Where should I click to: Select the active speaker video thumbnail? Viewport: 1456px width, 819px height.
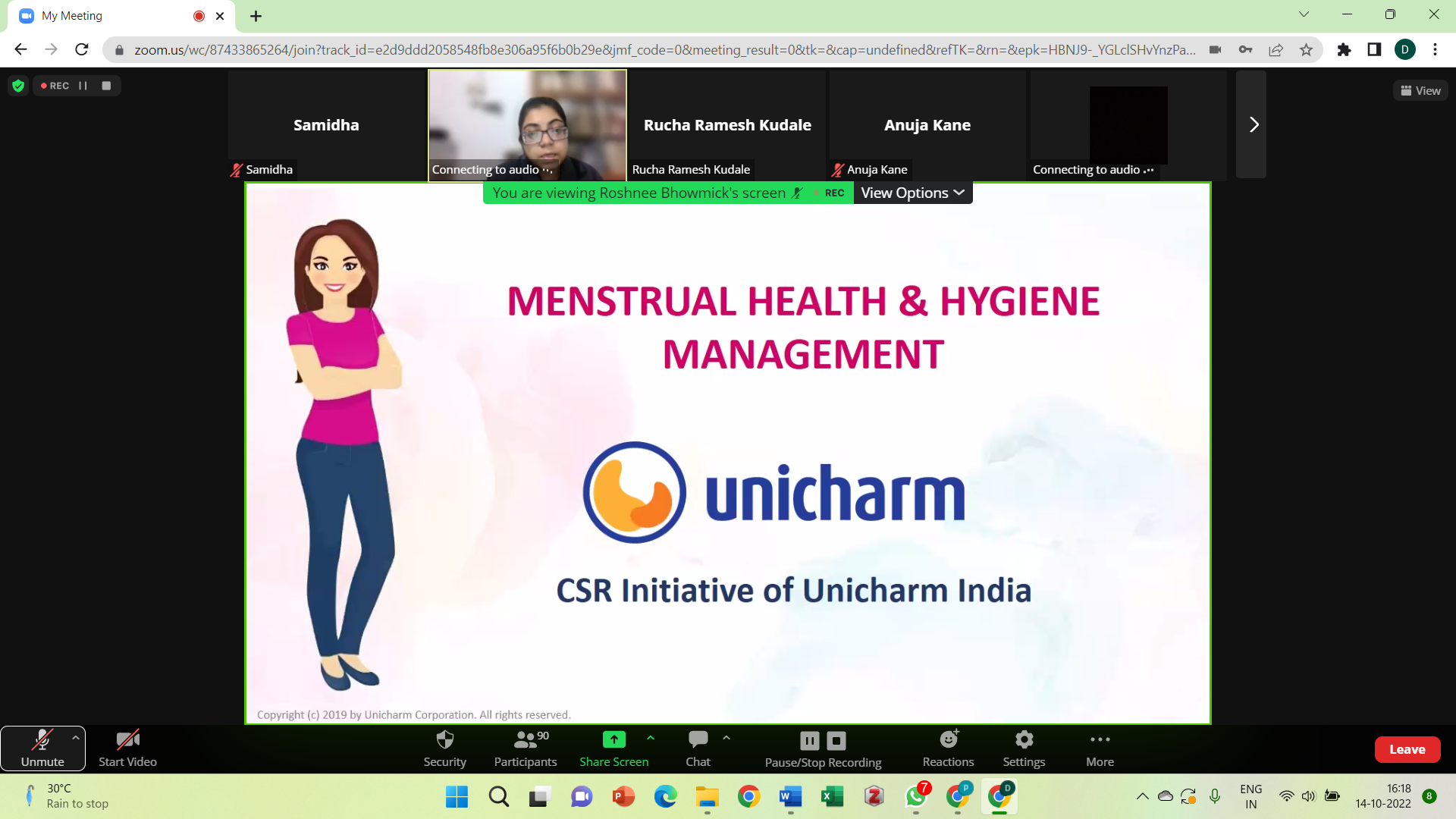pos(527,125)
